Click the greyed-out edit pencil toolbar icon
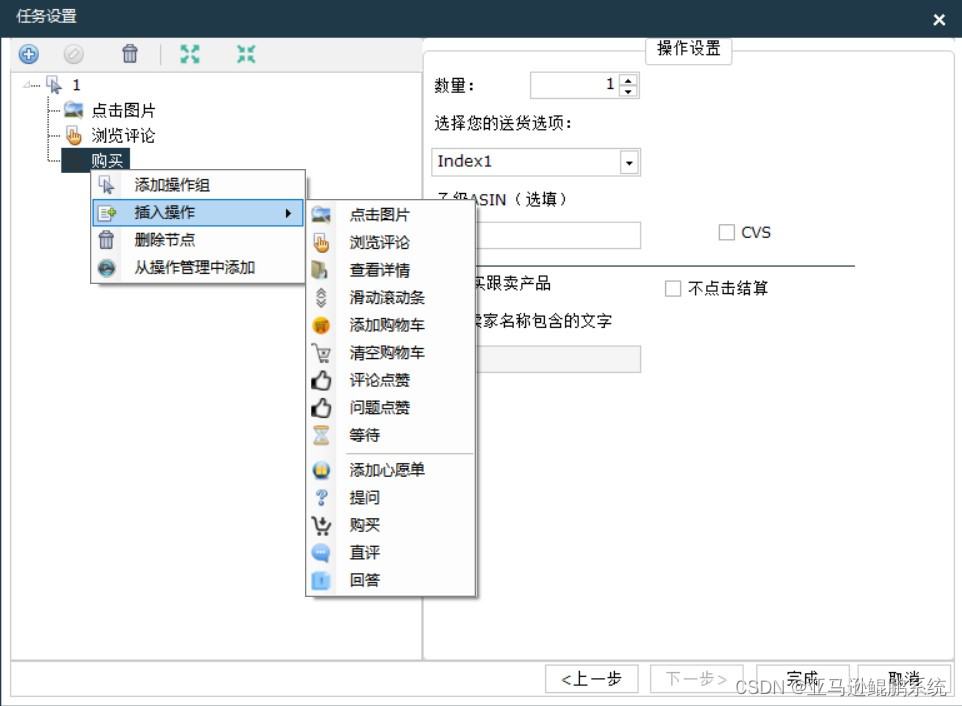962x706 pixels. point(74,54)
